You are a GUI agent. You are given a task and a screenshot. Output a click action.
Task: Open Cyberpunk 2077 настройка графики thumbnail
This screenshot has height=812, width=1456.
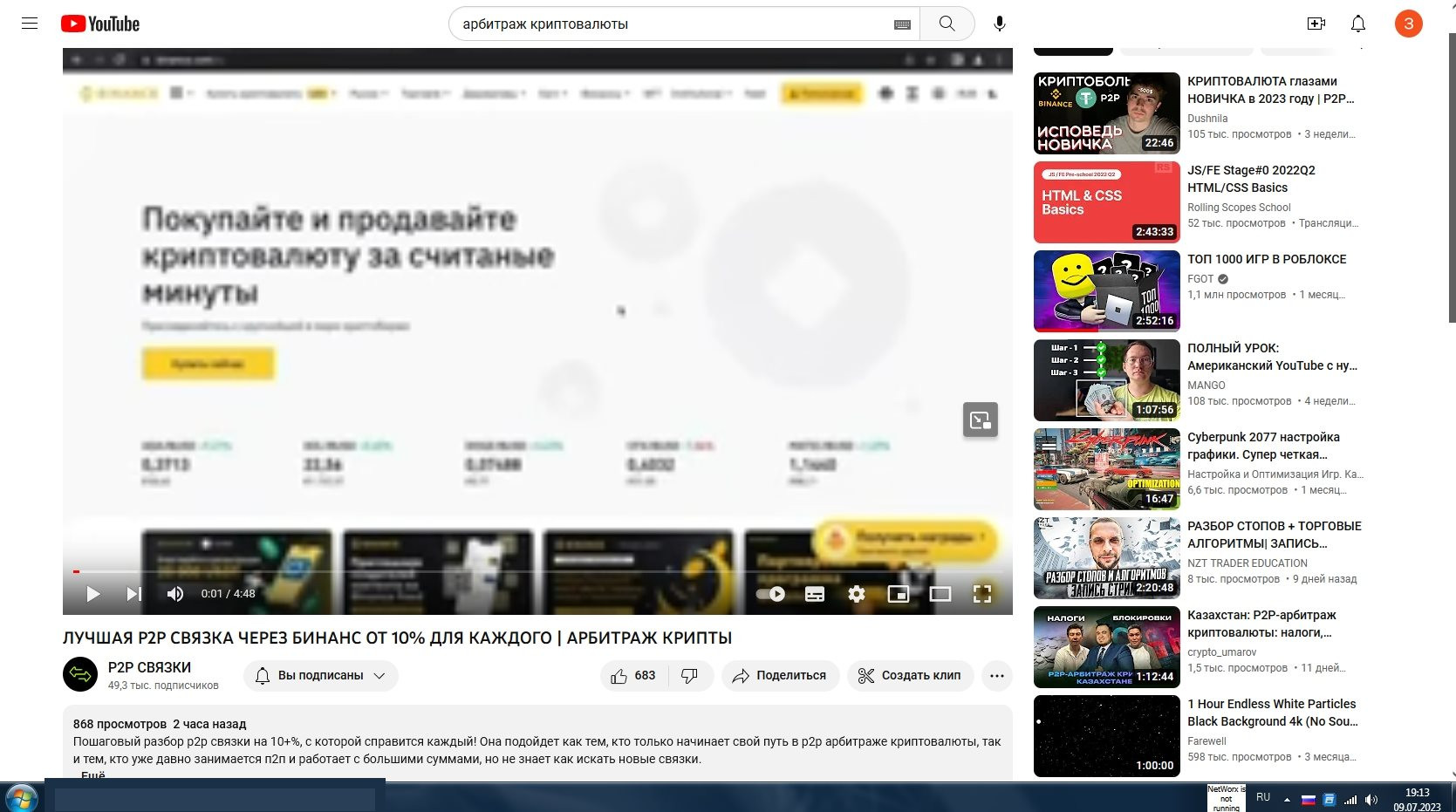pyautogui.click(x=1106, y=469)
